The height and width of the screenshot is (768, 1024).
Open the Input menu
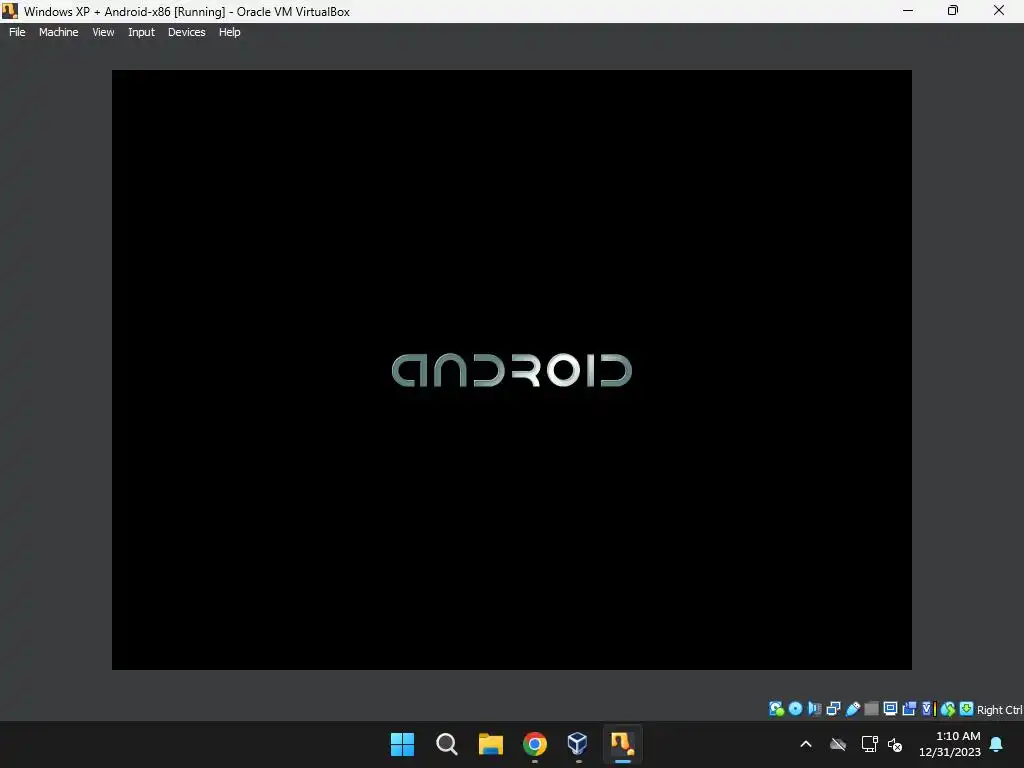point(141,32)
